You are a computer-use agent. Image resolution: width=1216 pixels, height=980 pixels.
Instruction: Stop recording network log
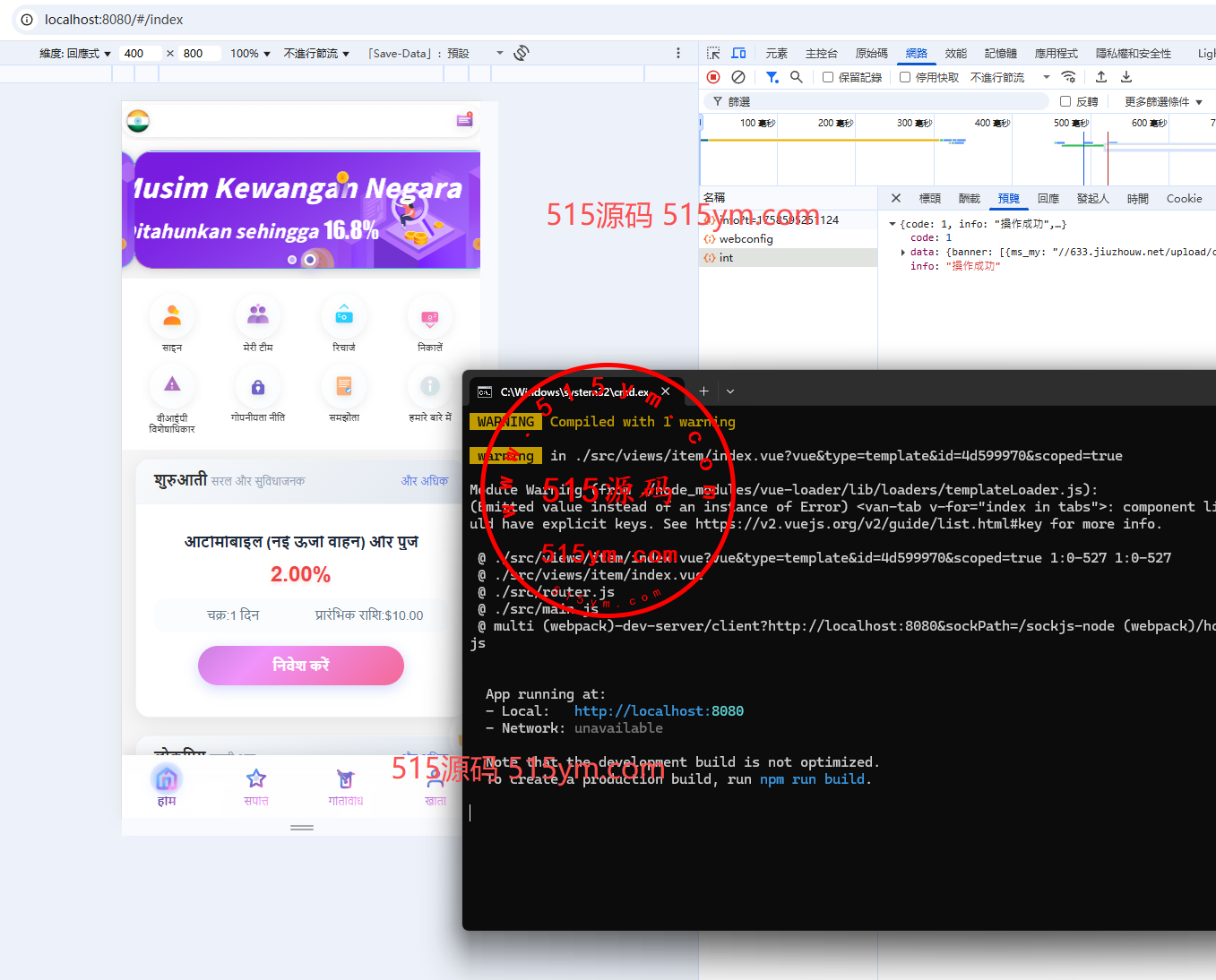[x=713, y=77]
